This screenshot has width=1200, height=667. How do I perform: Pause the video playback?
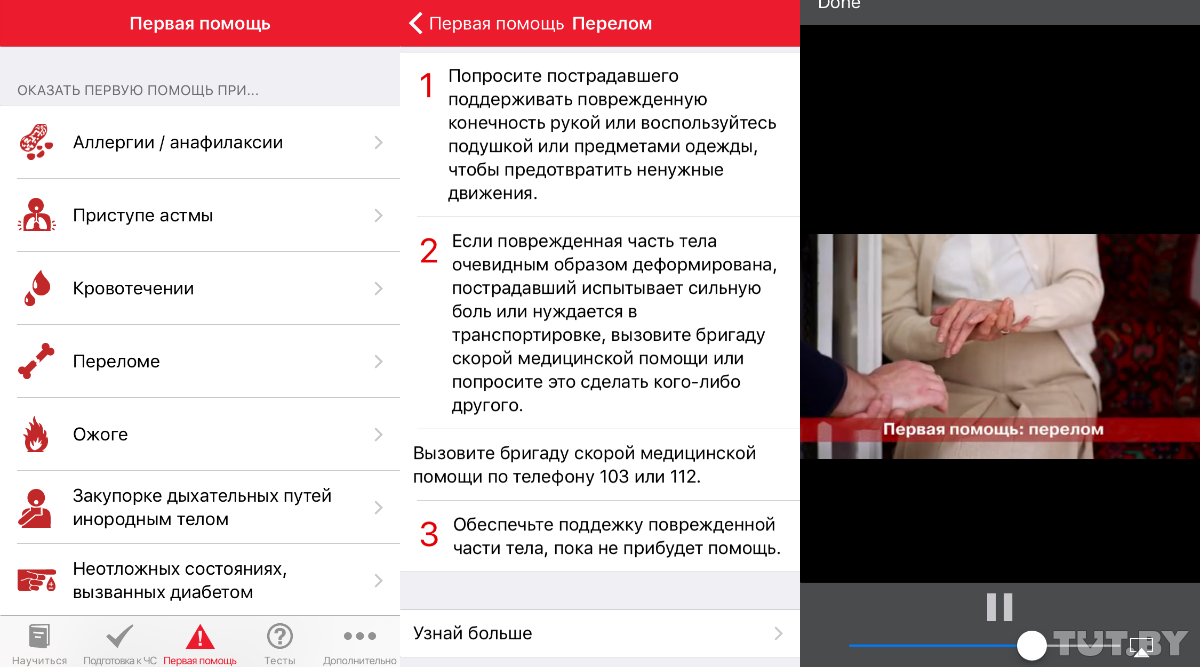(x=999, y=607)
